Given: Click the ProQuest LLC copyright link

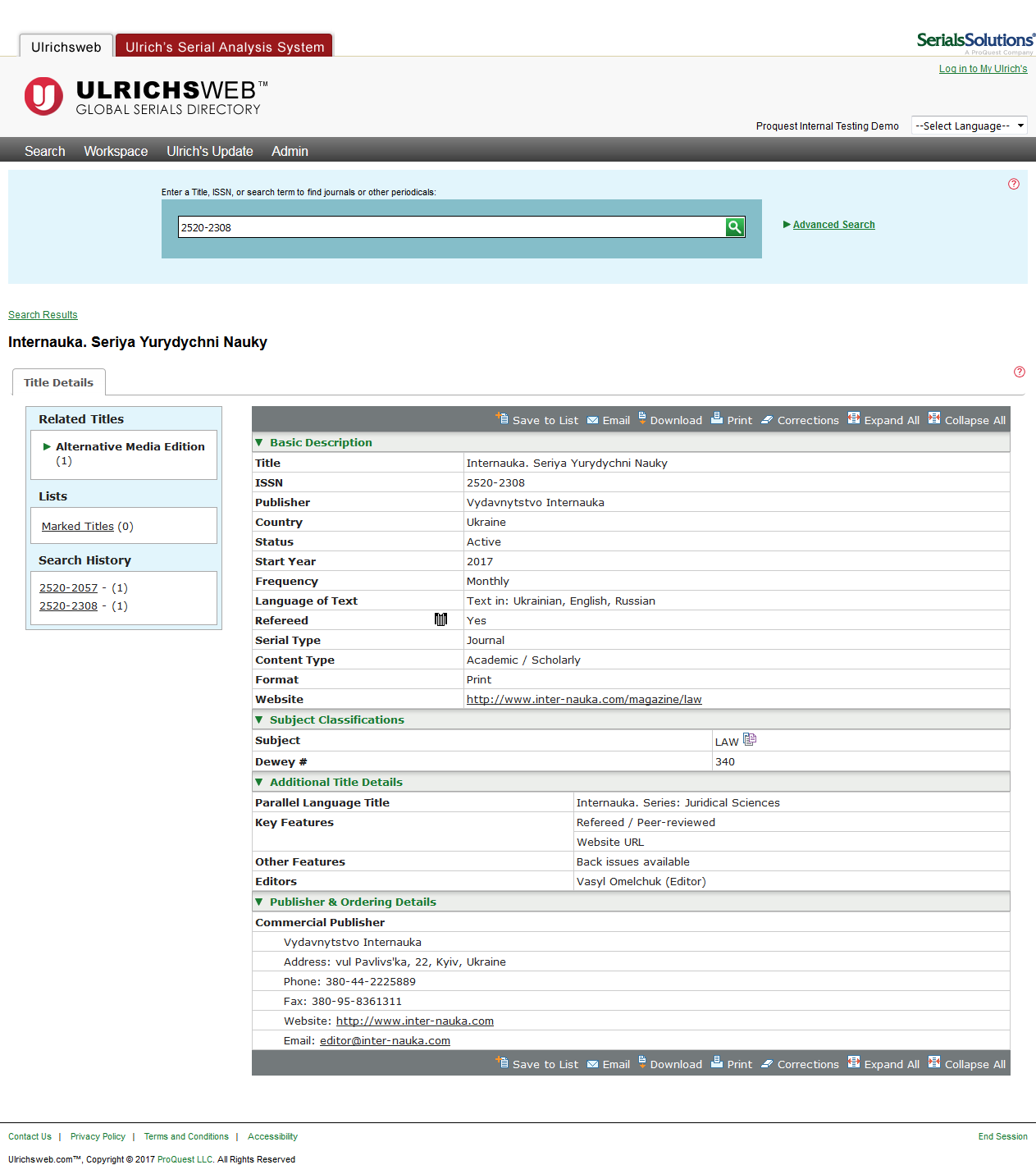Looking at the screenshot, I should [x=185, y=1159].
